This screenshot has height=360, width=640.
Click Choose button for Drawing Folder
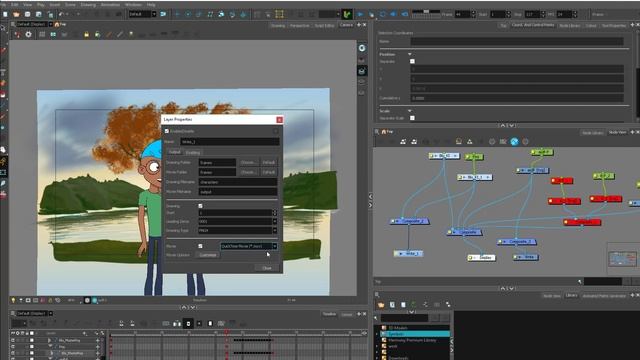tap(248, 162)
